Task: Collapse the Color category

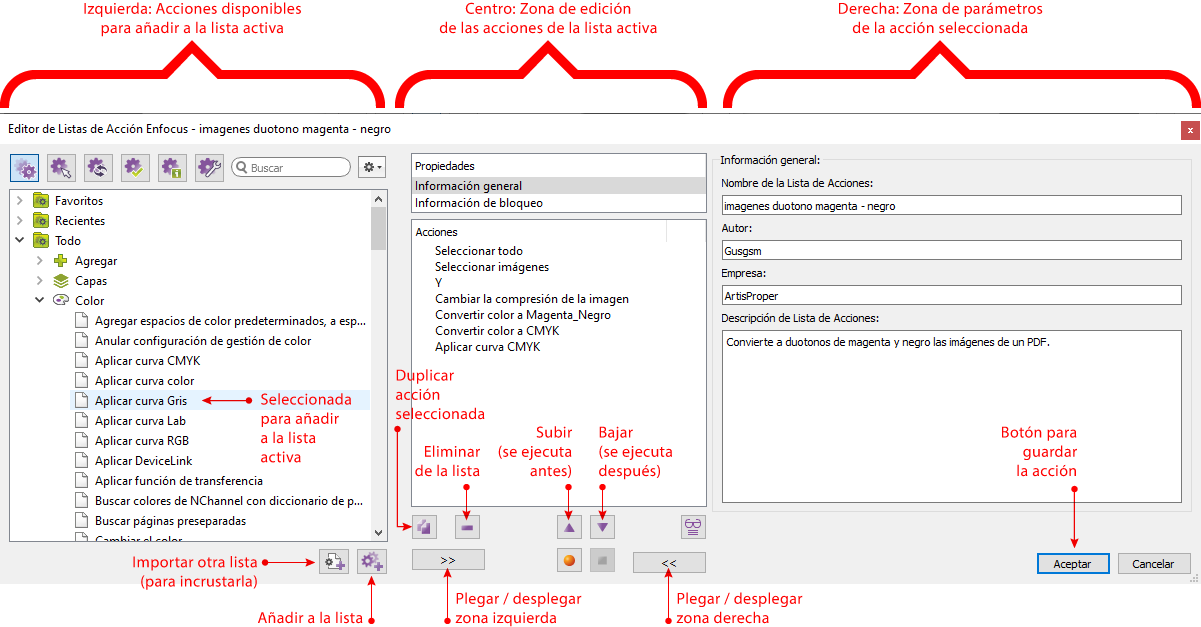Action: [39, 300]
